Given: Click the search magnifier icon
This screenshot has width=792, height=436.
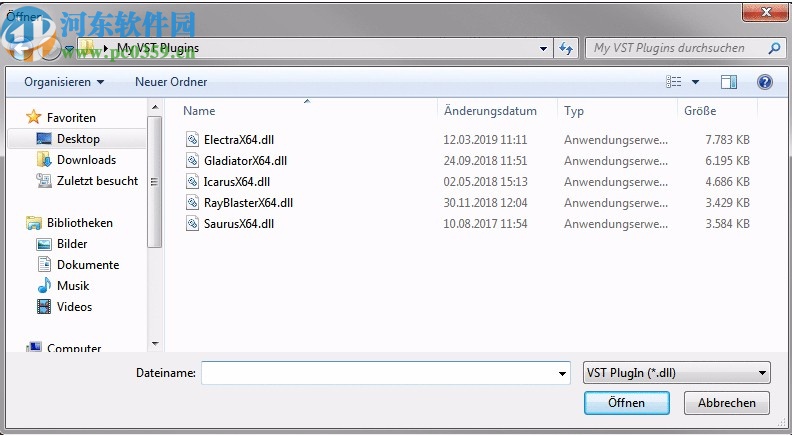Looking at the screenshot, I should pos(774,49).
